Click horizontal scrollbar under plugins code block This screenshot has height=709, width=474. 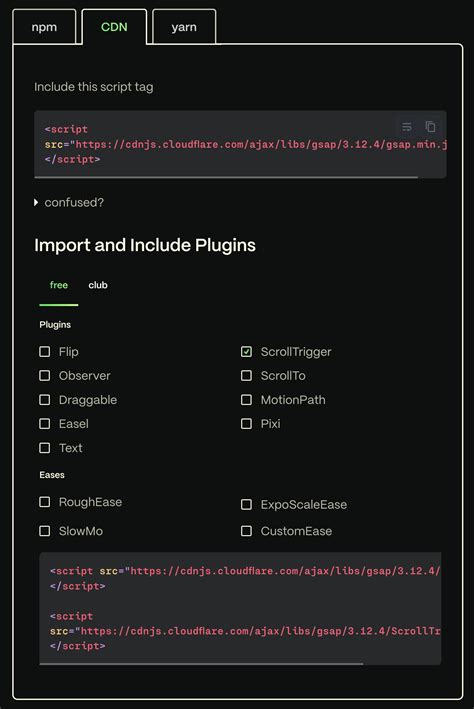click(201, 664)
